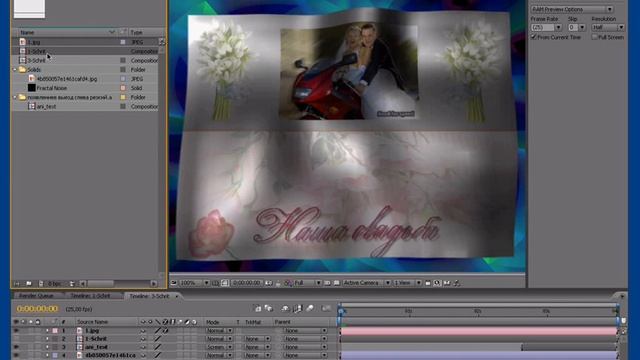
Task: Toggle transparency grid icon
Action: pos(337,283)
